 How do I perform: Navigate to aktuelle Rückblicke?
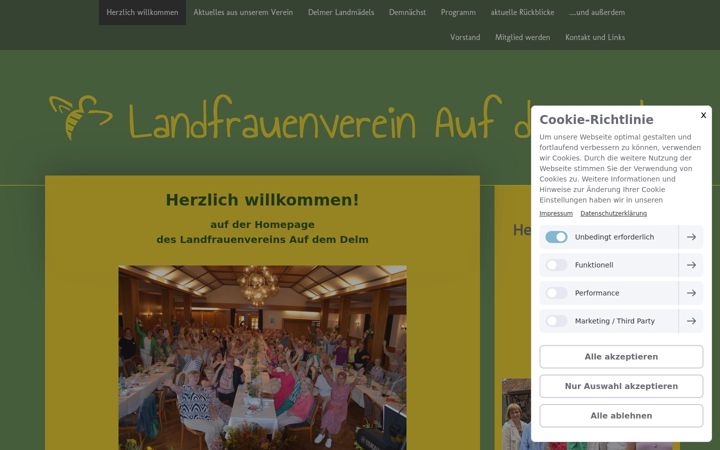[522, 12]
